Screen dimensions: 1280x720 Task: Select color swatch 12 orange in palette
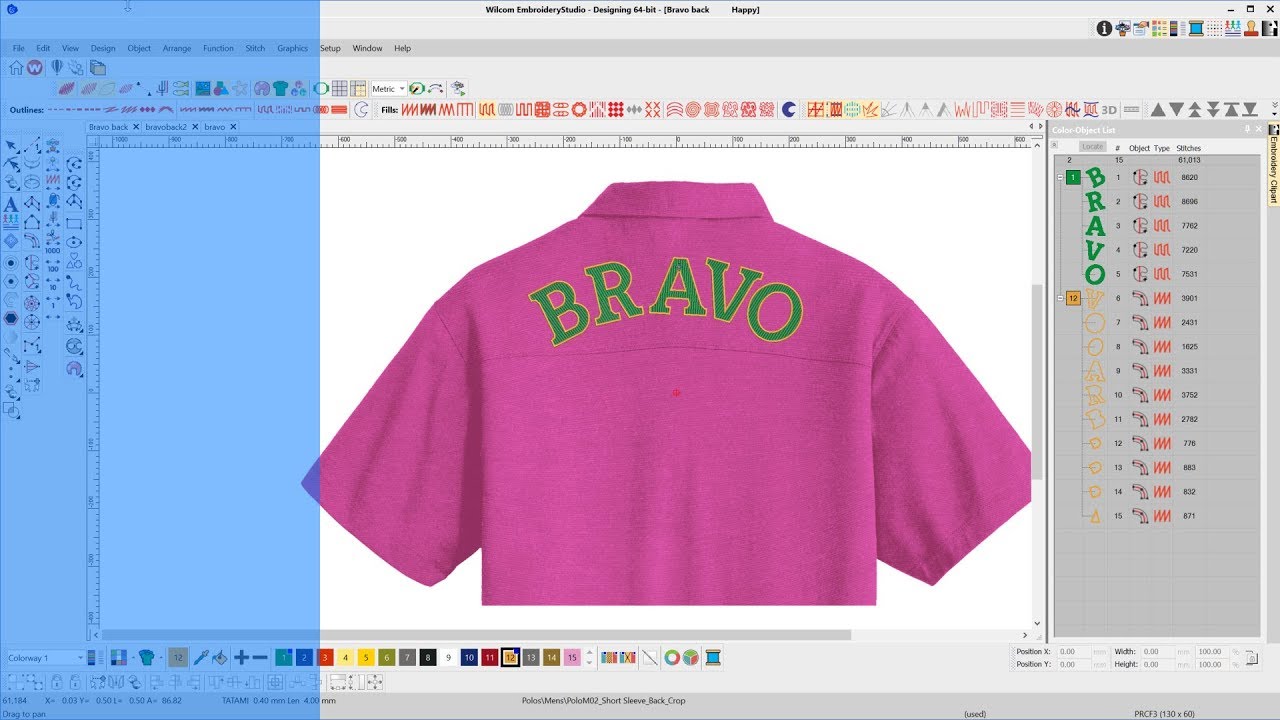(510, 658)
